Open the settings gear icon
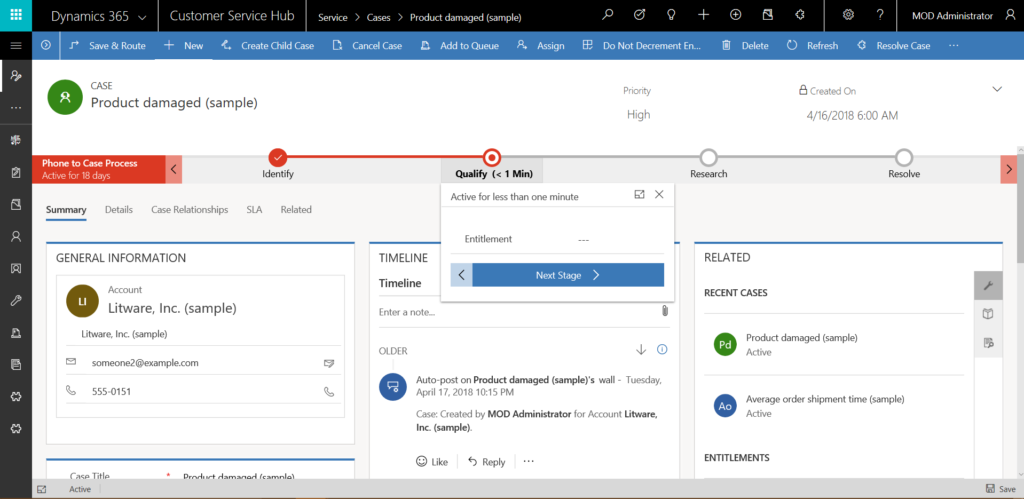1024x499 pixels. (x=848, y=15)
